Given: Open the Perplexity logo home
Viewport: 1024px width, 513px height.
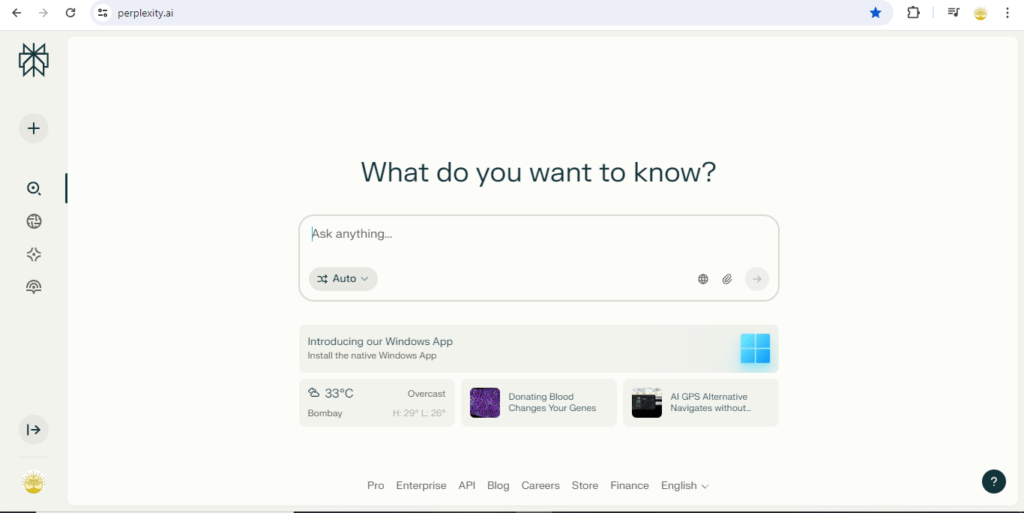Looking at the screenshot, I should point(33,60).
